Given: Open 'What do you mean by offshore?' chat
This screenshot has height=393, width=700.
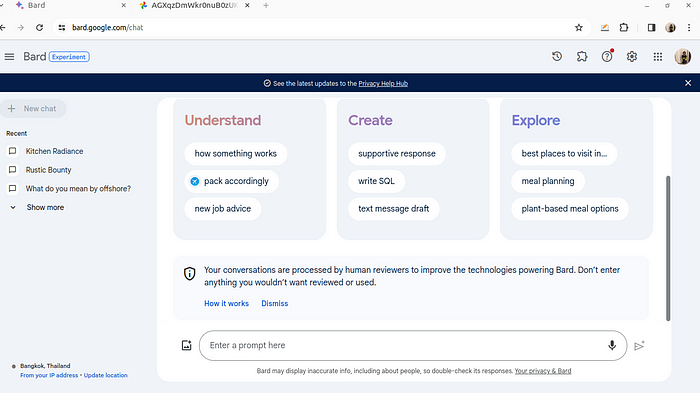Looking at the screenshot, I should 78,189.
